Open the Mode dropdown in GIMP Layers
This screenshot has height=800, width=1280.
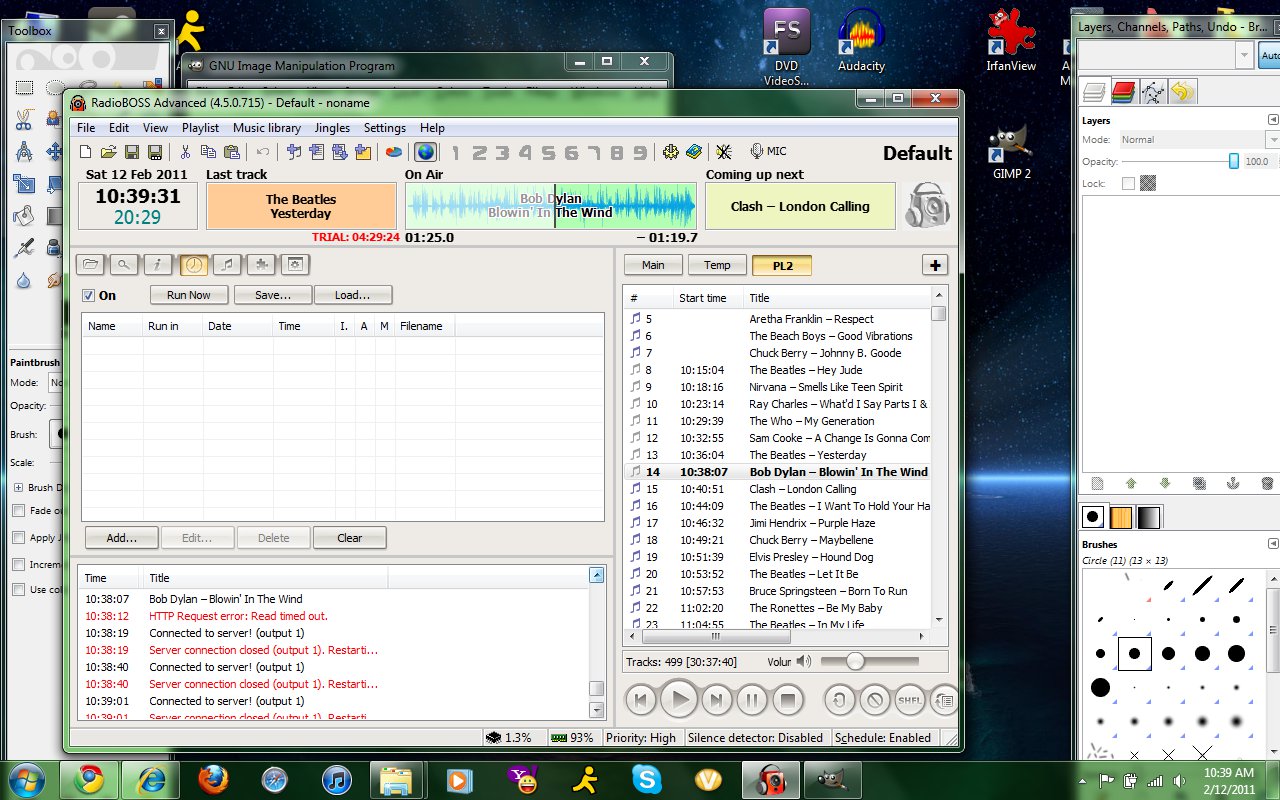1199,140
